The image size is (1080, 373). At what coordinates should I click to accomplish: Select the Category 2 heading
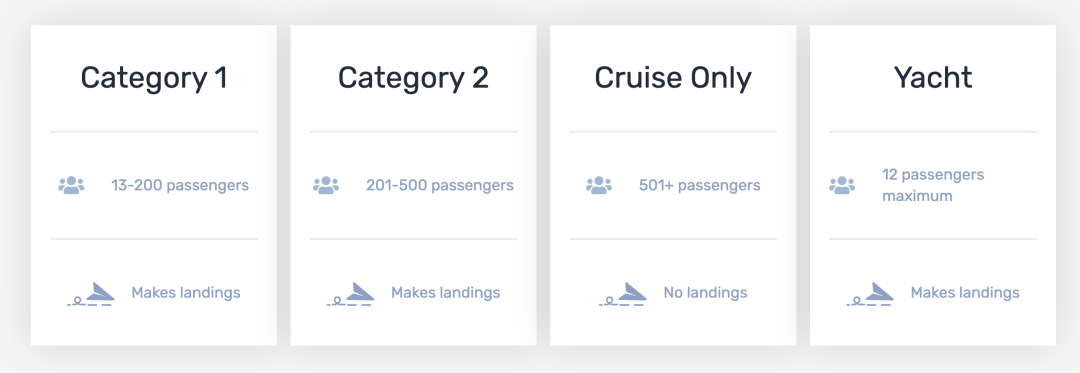coord(413,78)
